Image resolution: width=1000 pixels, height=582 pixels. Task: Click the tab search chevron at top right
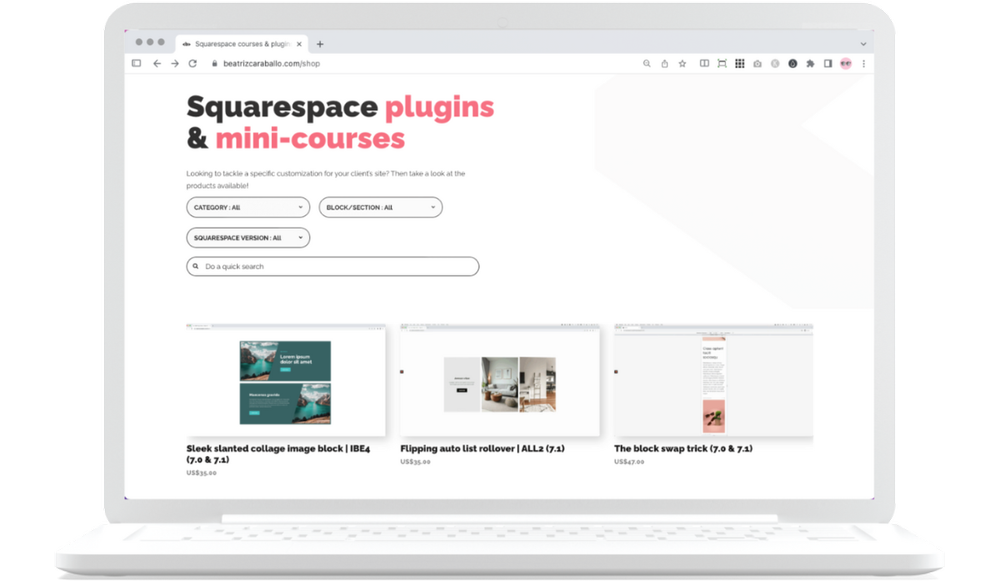864,44
